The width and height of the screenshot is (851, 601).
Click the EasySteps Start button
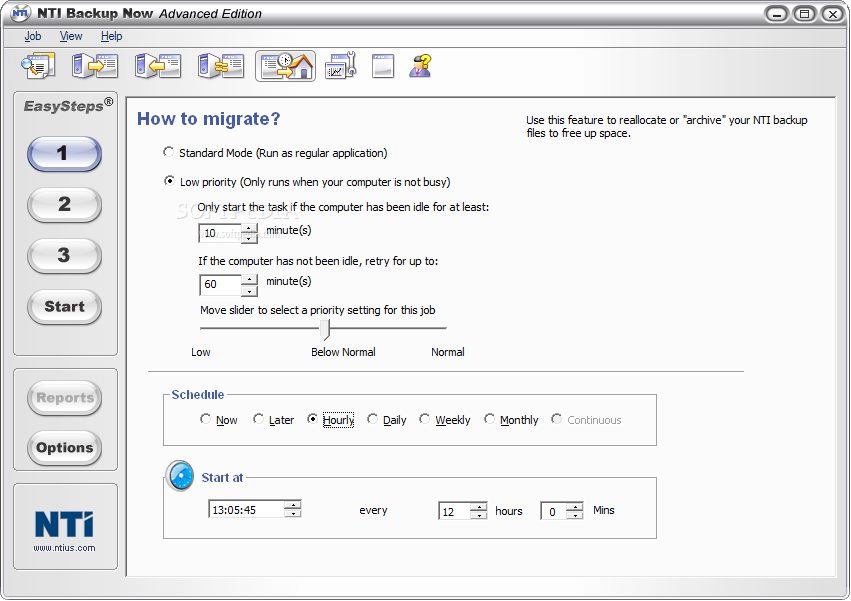64,307
